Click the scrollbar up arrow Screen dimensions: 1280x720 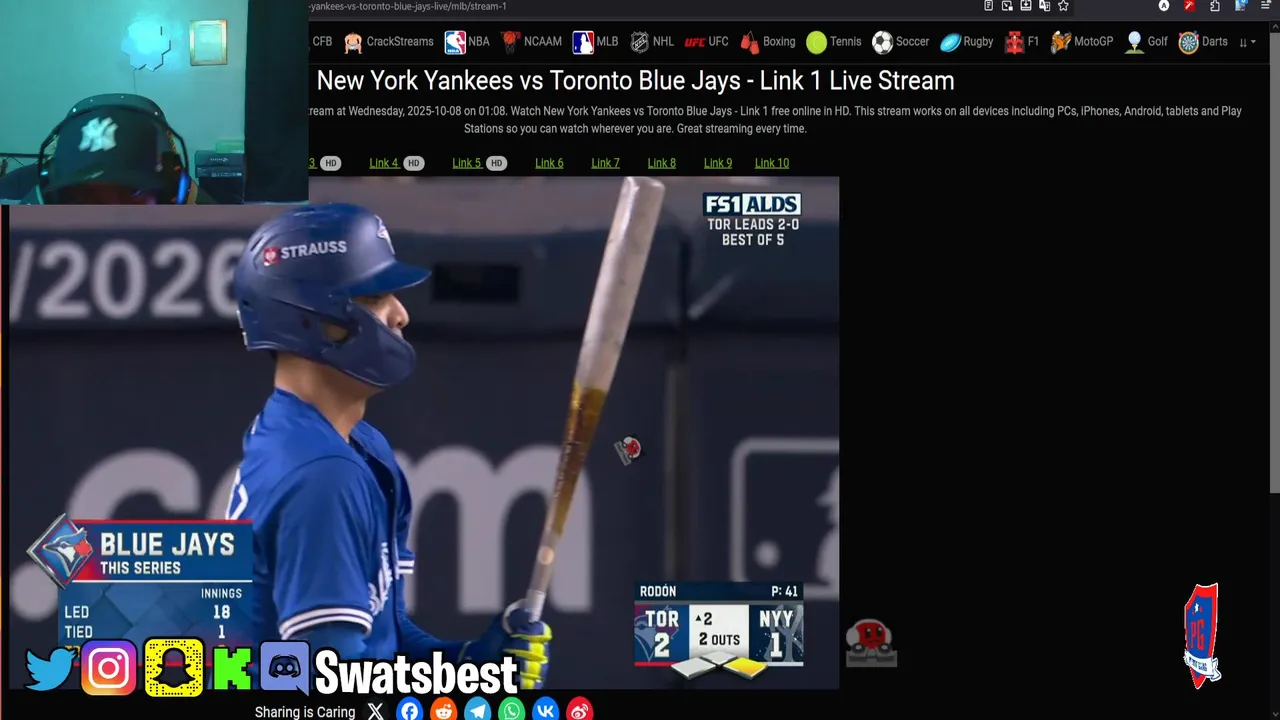tap(1274, 26)
